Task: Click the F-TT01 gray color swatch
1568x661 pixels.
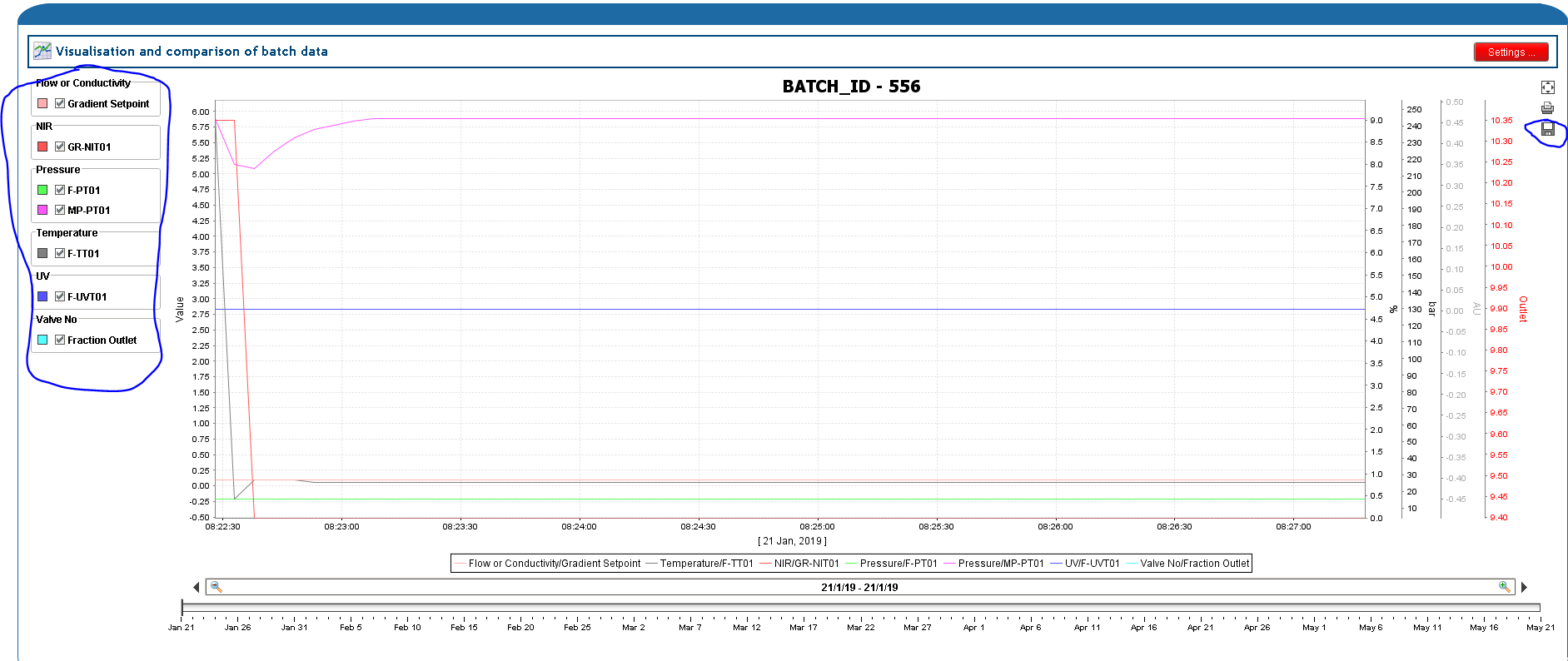Action: tap(42, 253)
